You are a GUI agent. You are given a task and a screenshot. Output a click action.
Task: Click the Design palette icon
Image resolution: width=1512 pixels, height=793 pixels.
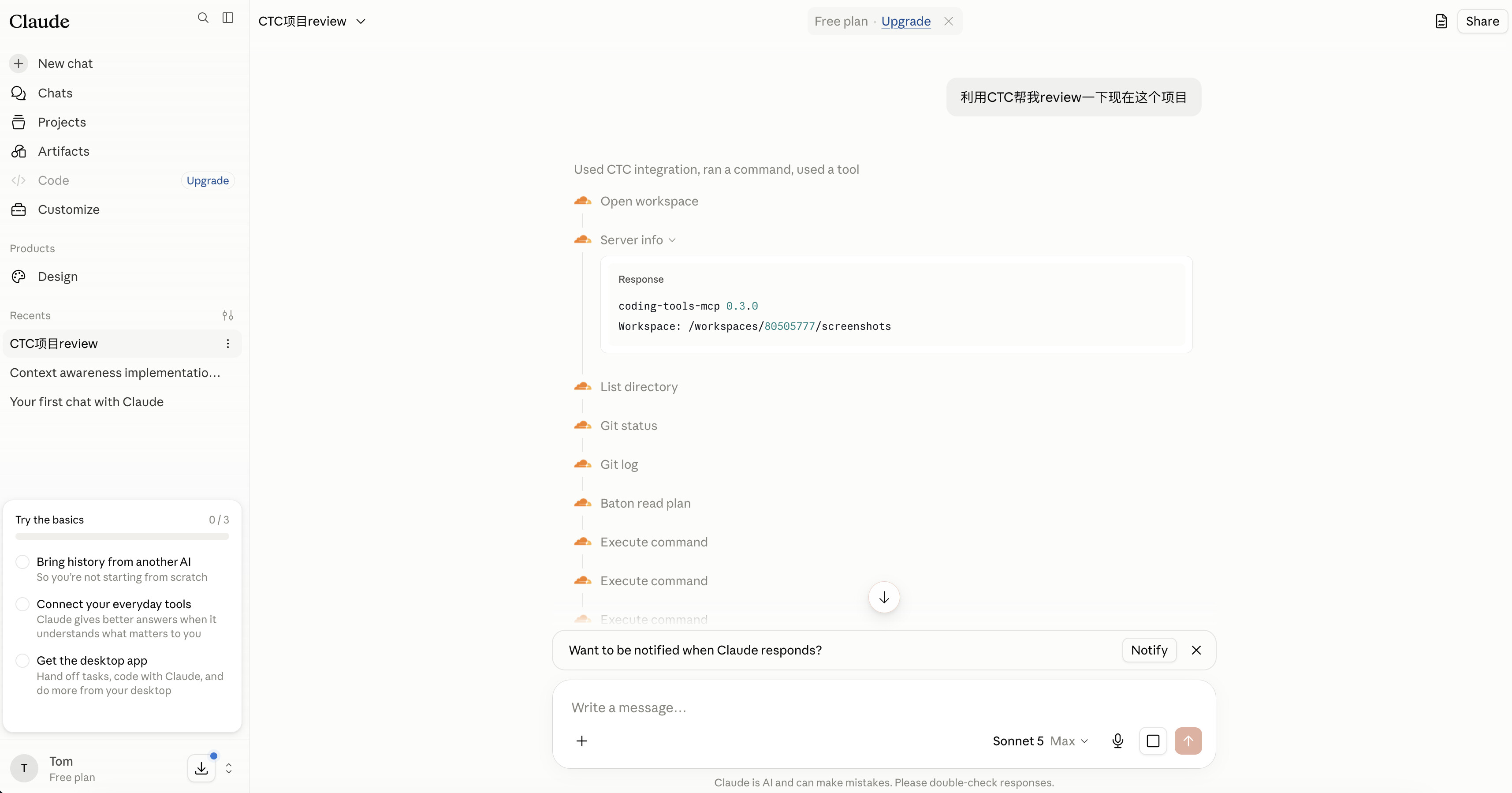(19, 277)
